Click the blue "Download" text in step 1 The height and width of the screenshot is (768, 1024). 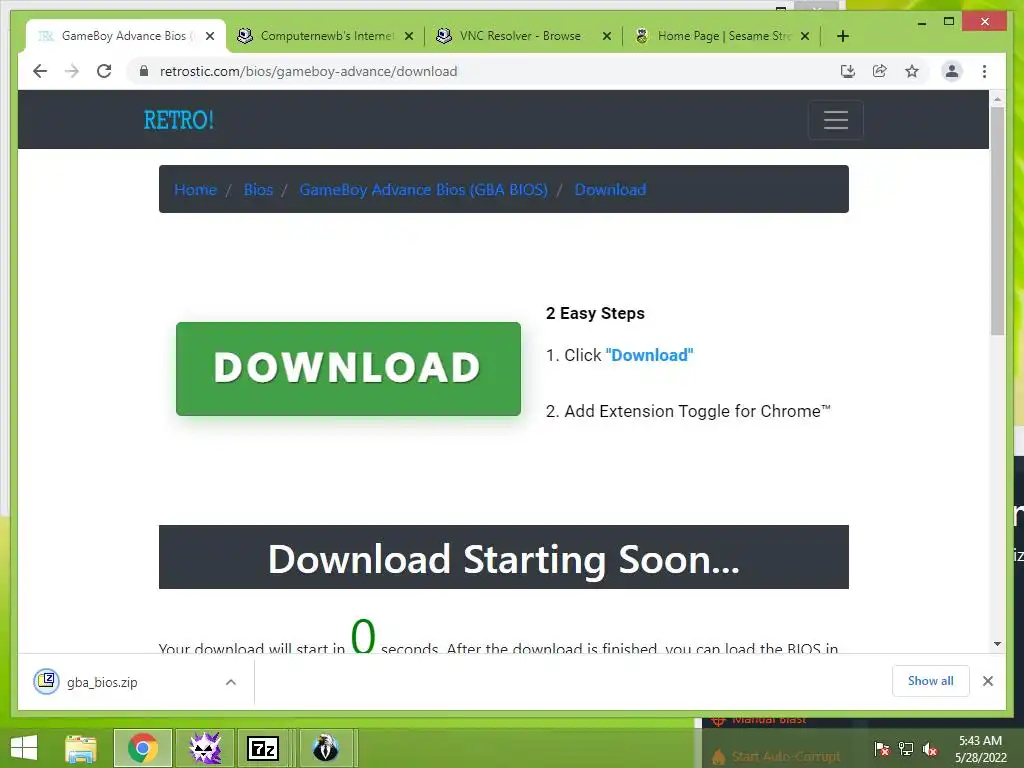(649, 355)
